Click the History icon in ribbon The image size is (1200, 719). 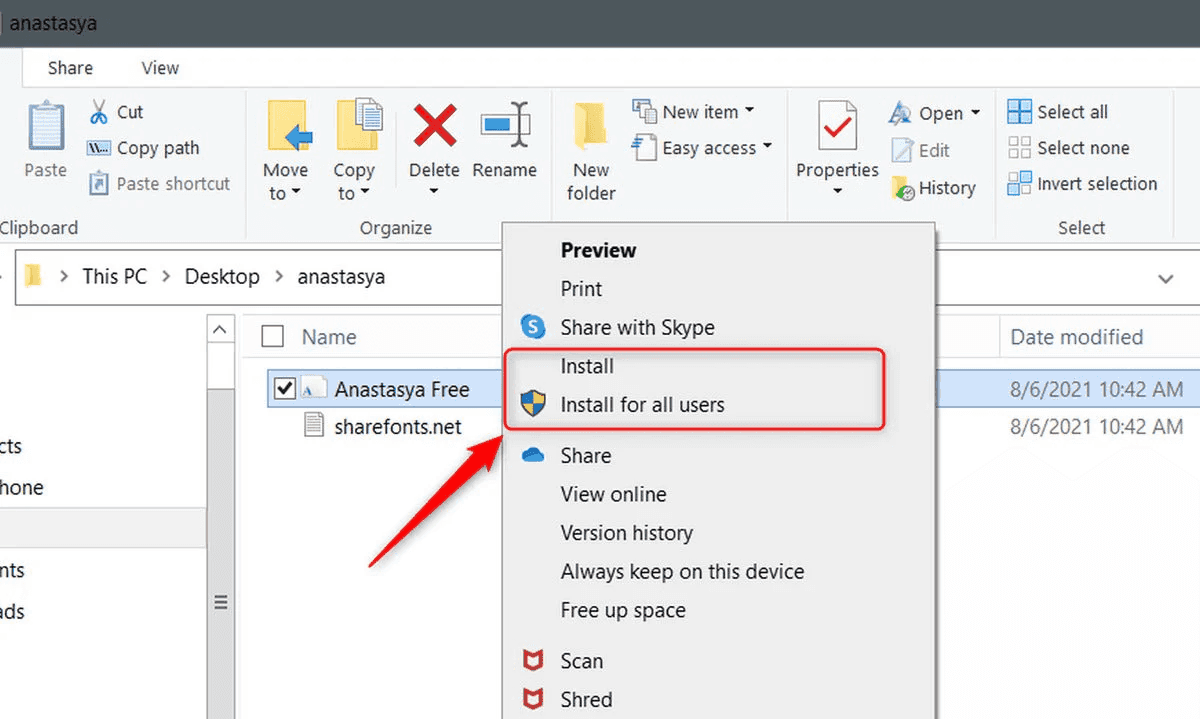click(903, 188)
